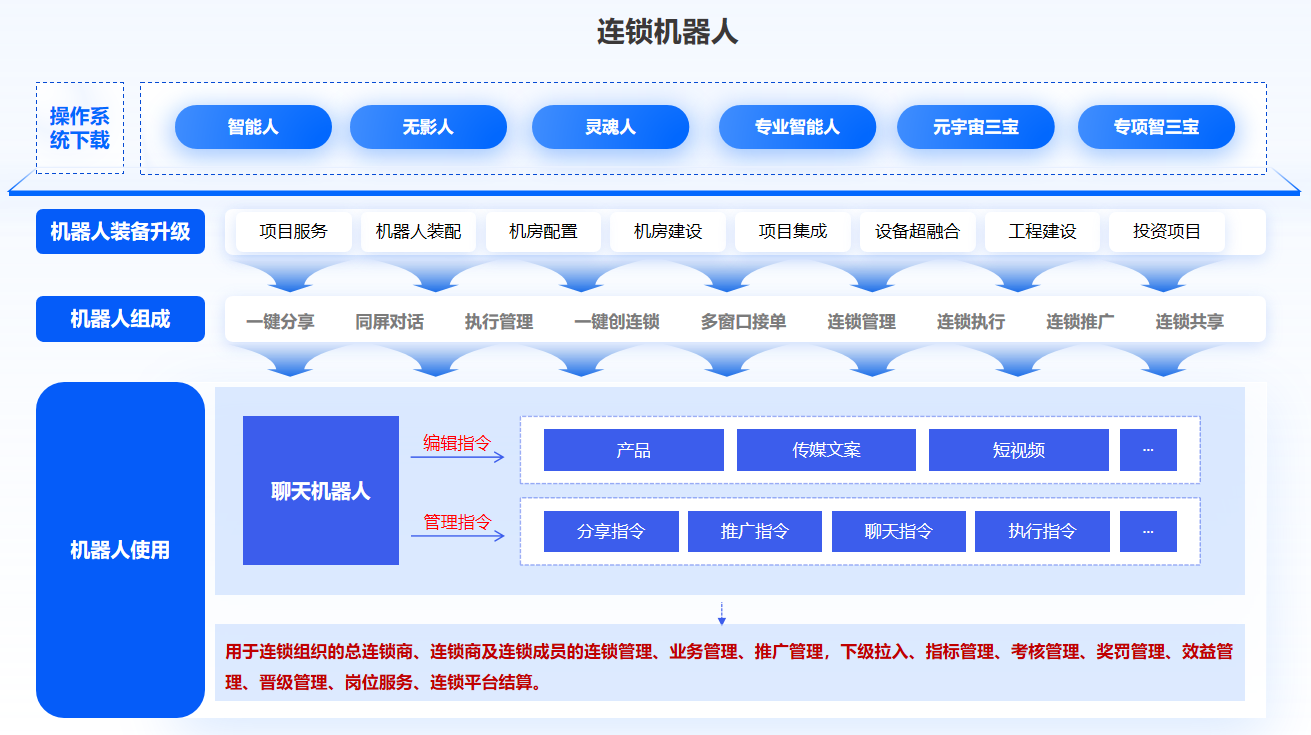Image resolution: width=1311 pixels, height=735 pixels.
Task: Choose the 专业智能人 button
Action: point(797,127)
